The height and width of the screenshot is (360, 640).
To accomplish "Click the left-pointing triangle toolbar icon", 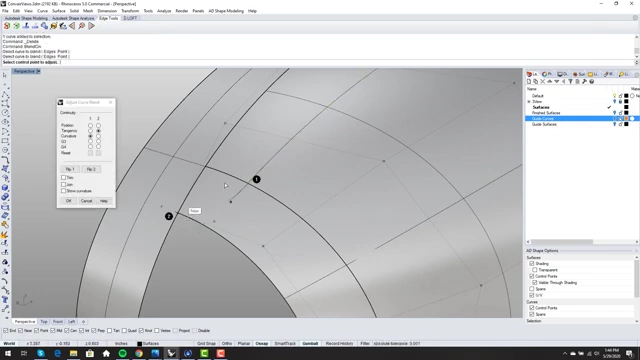I will click(72, 26).
